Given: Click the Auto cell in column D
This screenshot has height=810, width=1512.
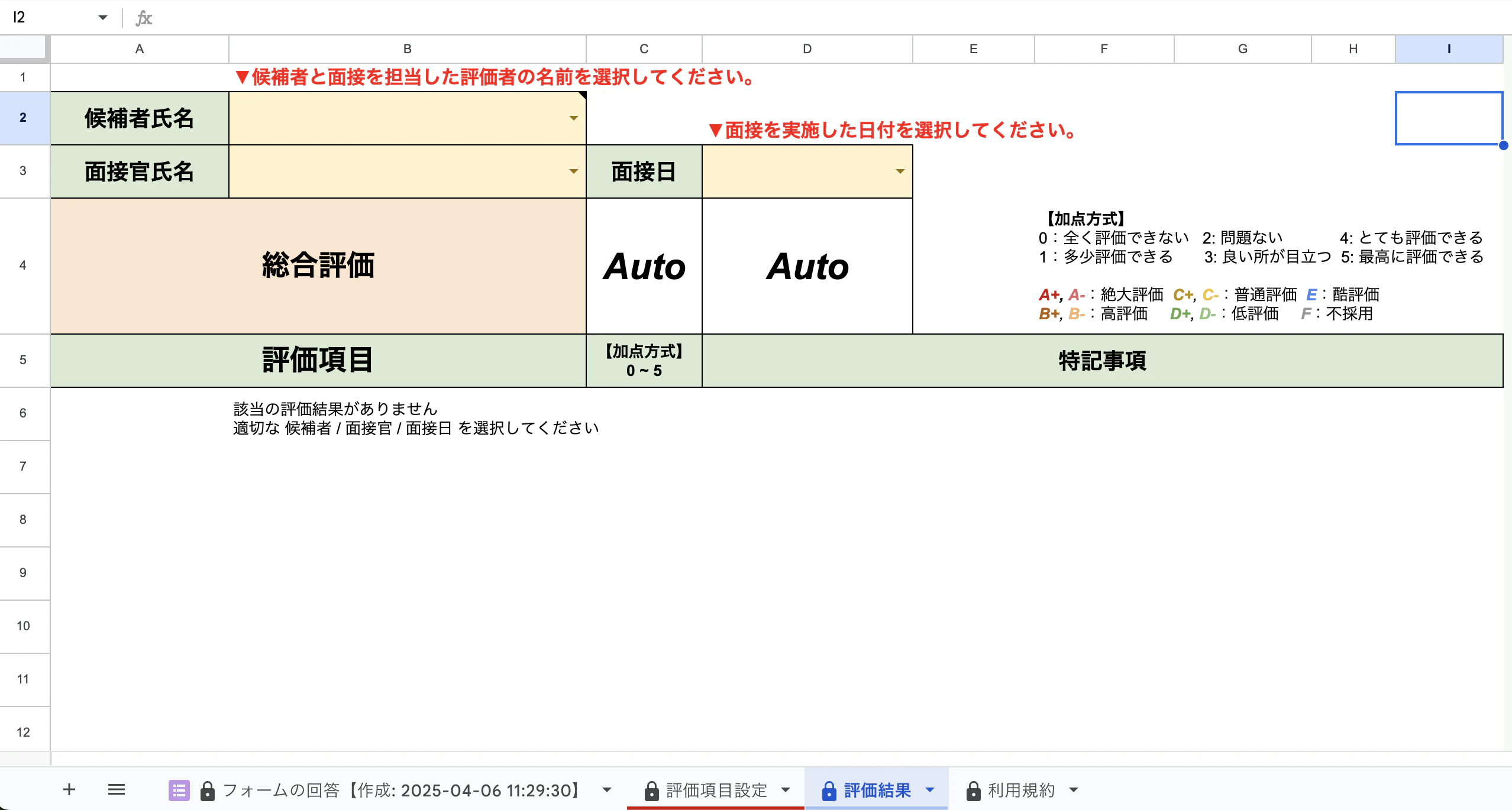Looking at the screenshot, I should [x=807, y=266].
